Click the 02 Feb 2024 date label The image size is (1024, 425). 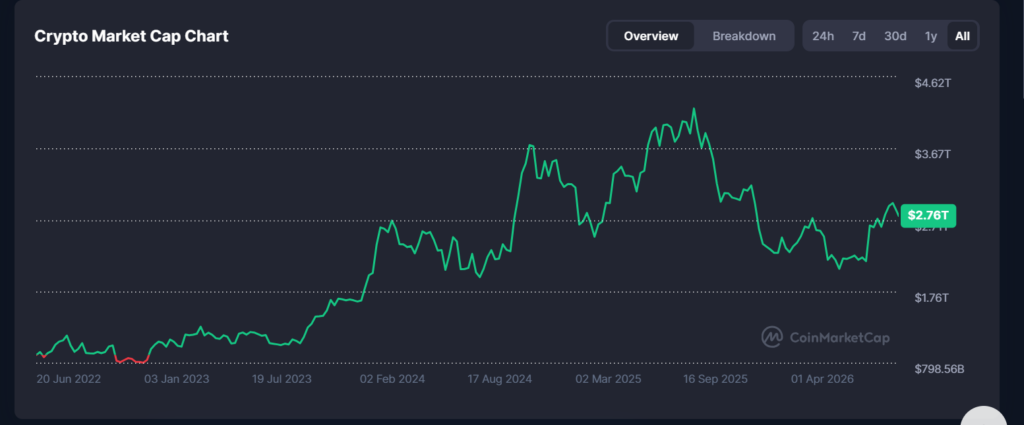point(392,379)
